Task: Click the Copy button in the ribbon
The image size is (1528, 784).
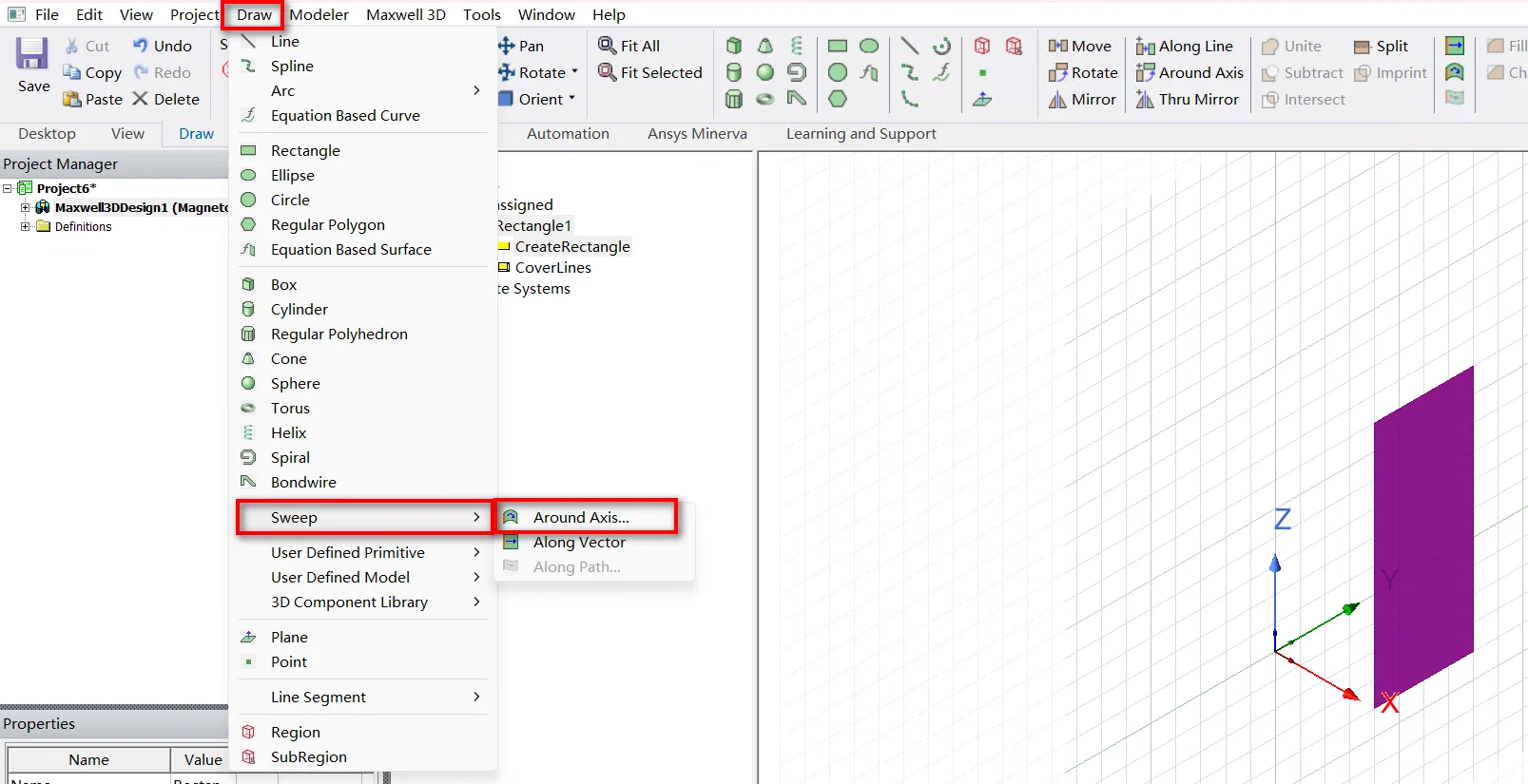Action: pyautogui.click(x=92, y=72)
